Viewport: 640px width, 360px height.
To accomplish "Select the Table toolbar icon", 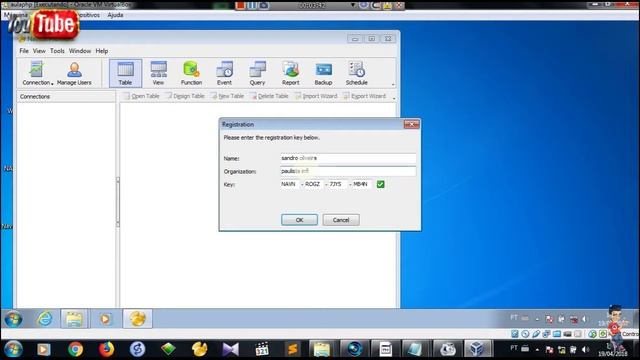I will click(x=125, y=73).
